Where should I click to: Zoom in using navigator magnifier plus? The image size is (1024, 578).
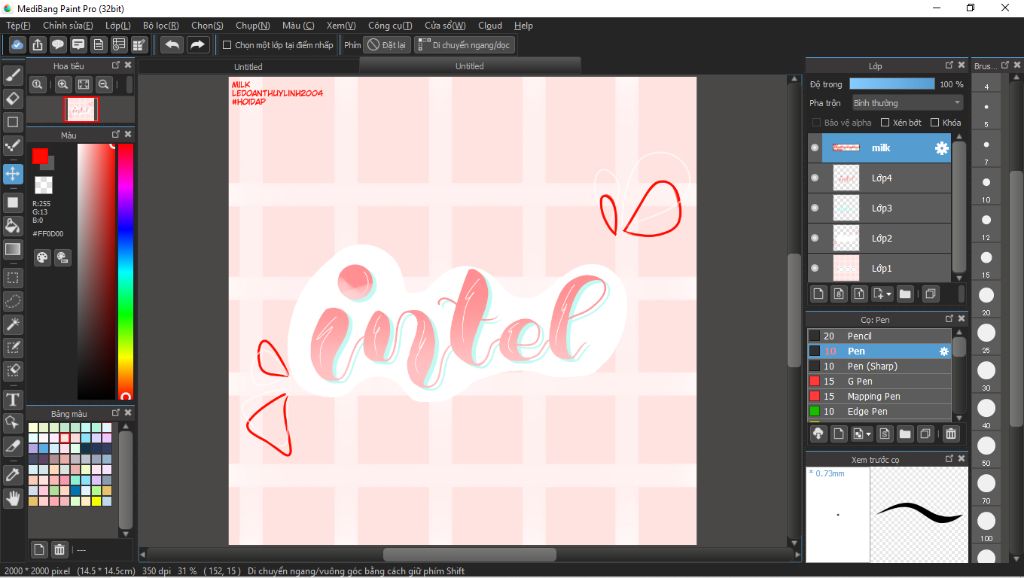[63, 84]
